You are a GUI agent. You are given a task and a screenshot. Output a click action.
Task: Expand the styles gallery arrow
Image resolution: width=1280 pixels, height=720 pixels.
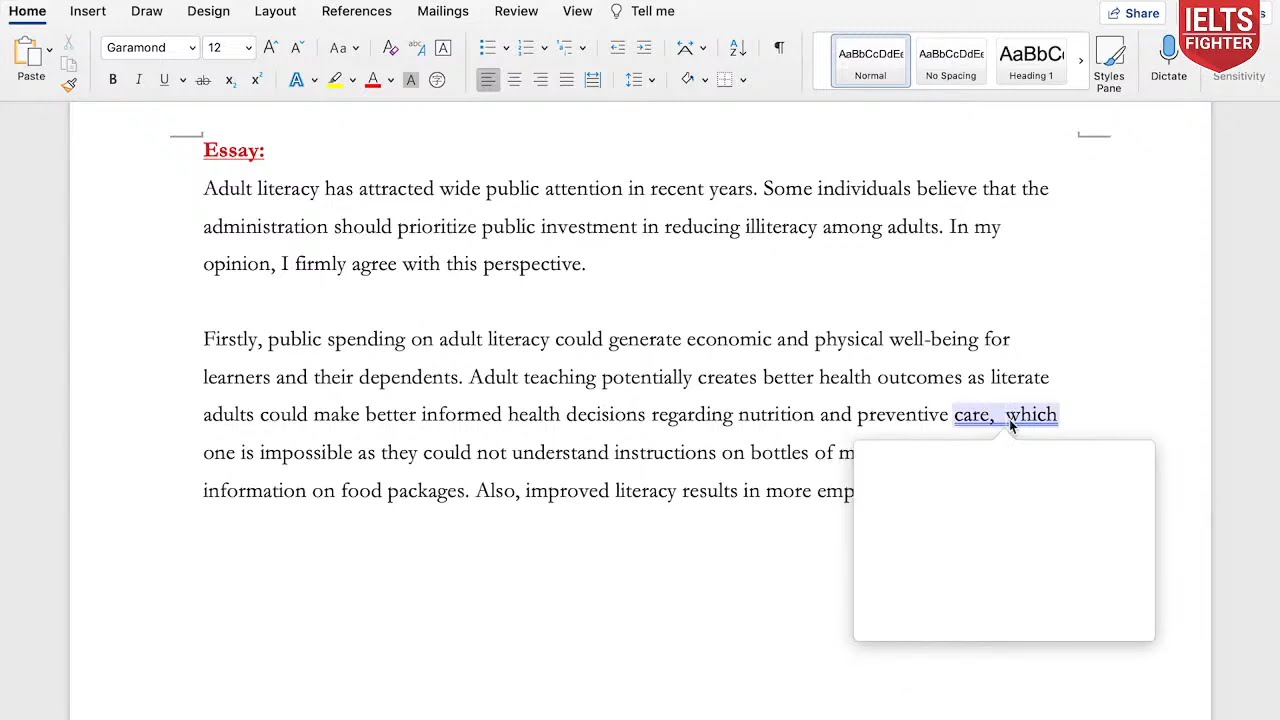click(x=1080, y=61)
